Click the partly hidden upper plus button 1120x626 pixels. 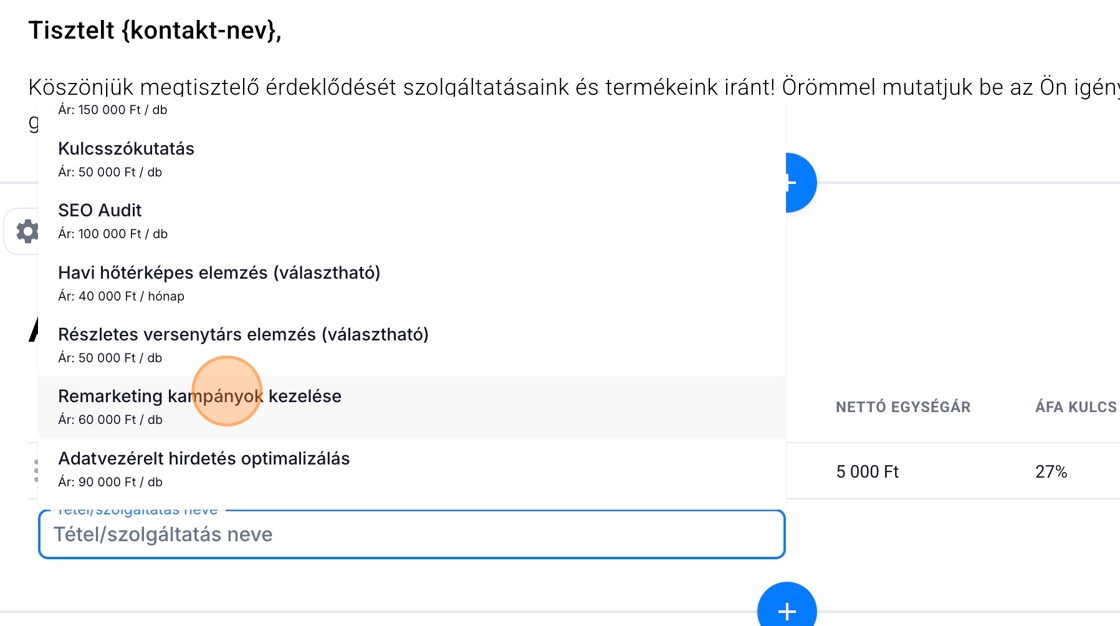tap(800, 182)
